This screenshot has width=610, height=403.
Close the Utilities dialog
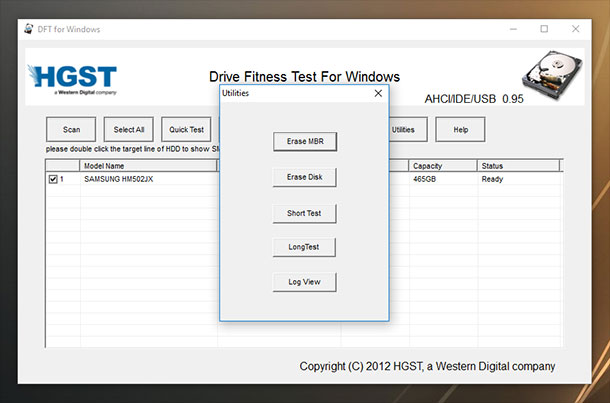click(x=378, y=93)
